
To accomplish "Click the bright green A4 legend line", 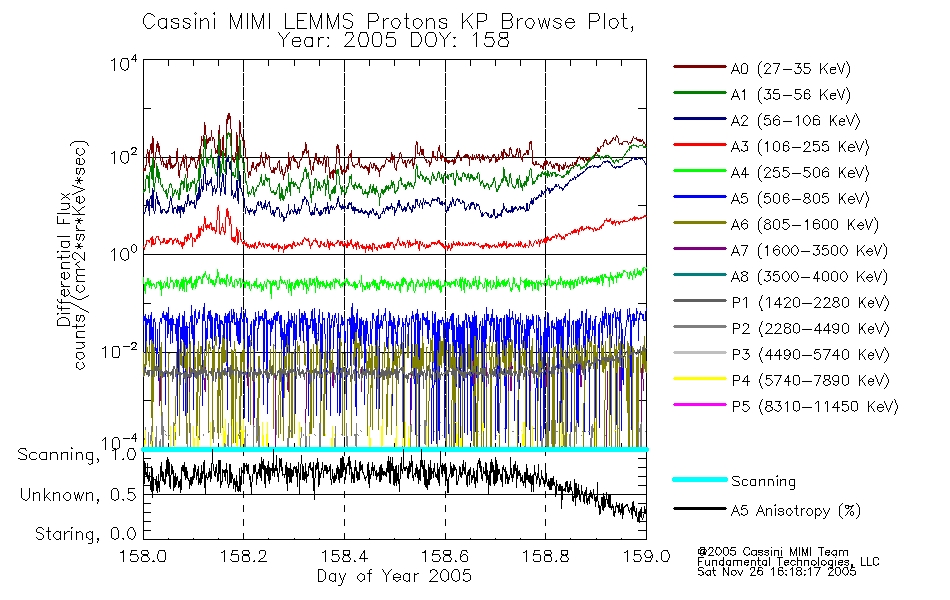I will click(x=699, y=171).
